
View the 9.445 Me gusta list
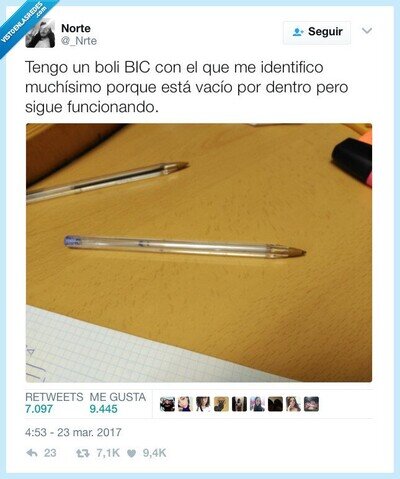point(118,403)
